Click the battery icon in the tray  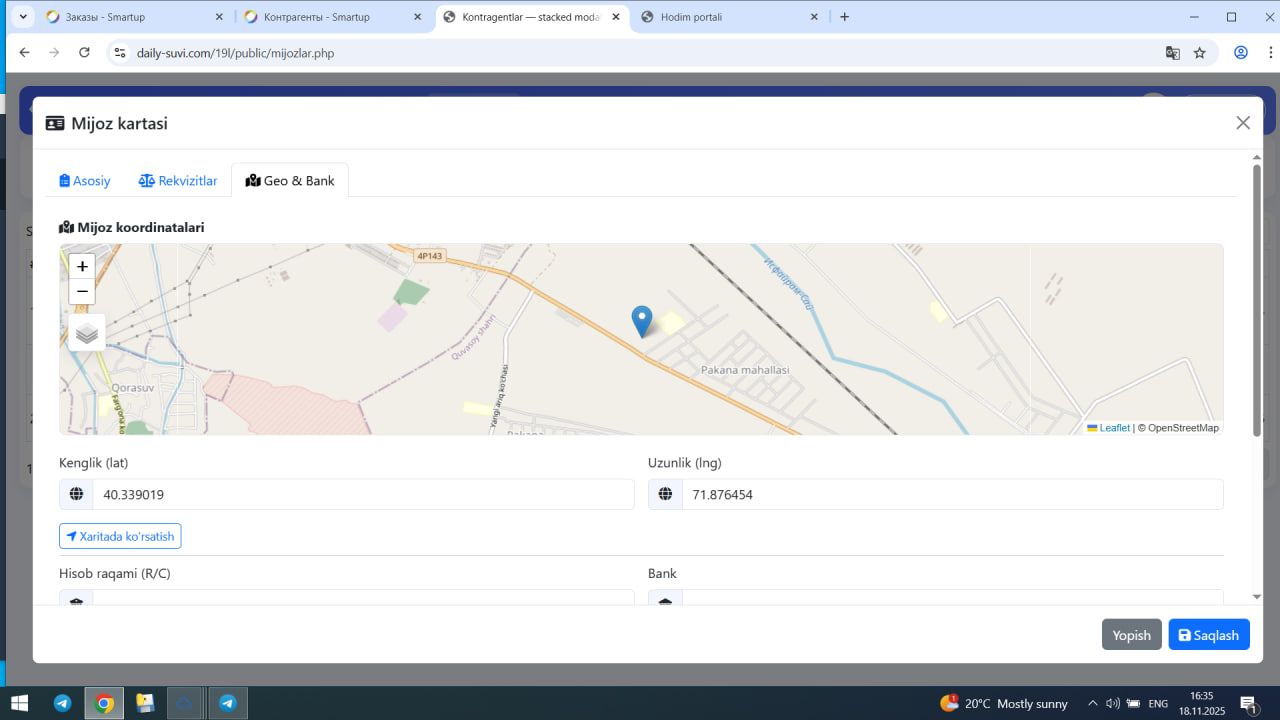pyautogui.click(x=1133, y=703)
